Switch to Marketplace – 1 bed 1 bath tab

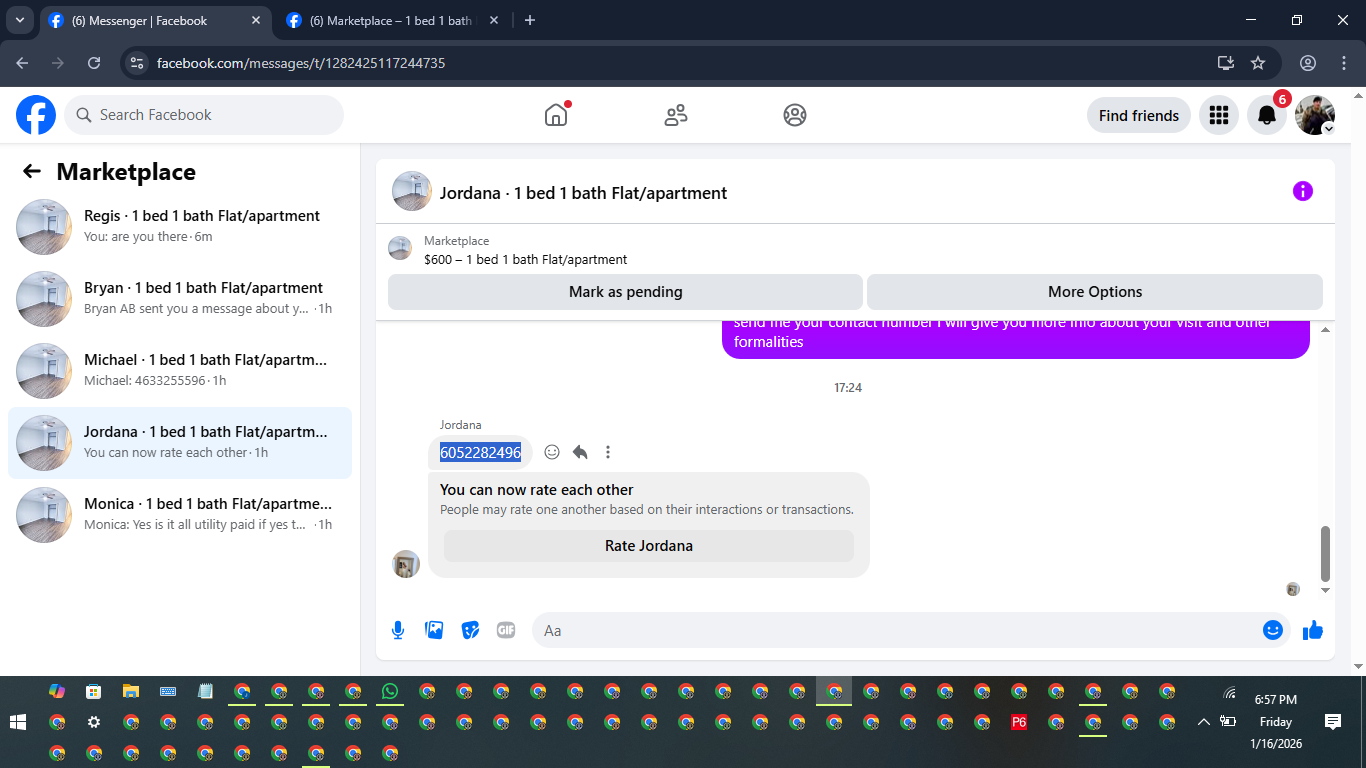393,20
